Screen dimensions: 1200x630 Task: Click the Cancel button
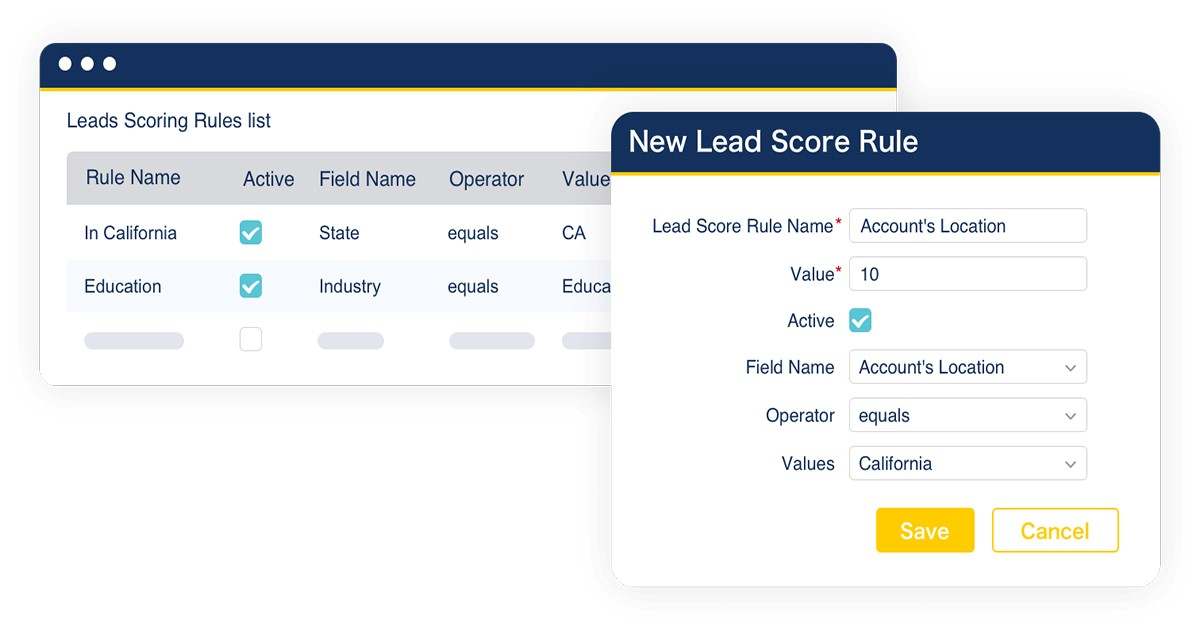[1055, 530]
